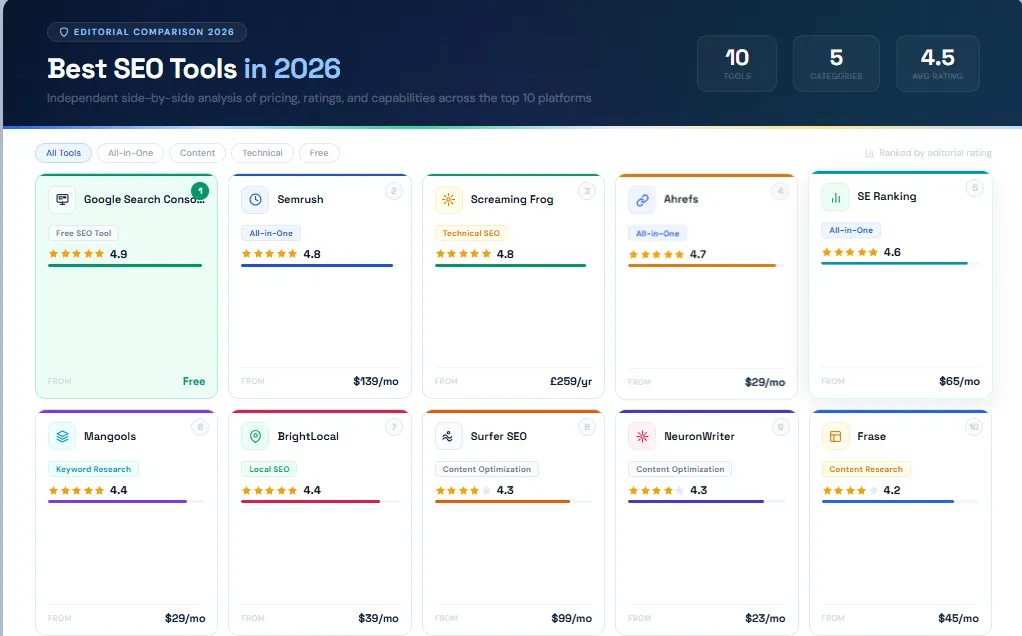Image resolution: width=1022 pixels, height=636 pixels.
Task: Click rank badge 6 on Mangools card
Action: tap(200, 427)
